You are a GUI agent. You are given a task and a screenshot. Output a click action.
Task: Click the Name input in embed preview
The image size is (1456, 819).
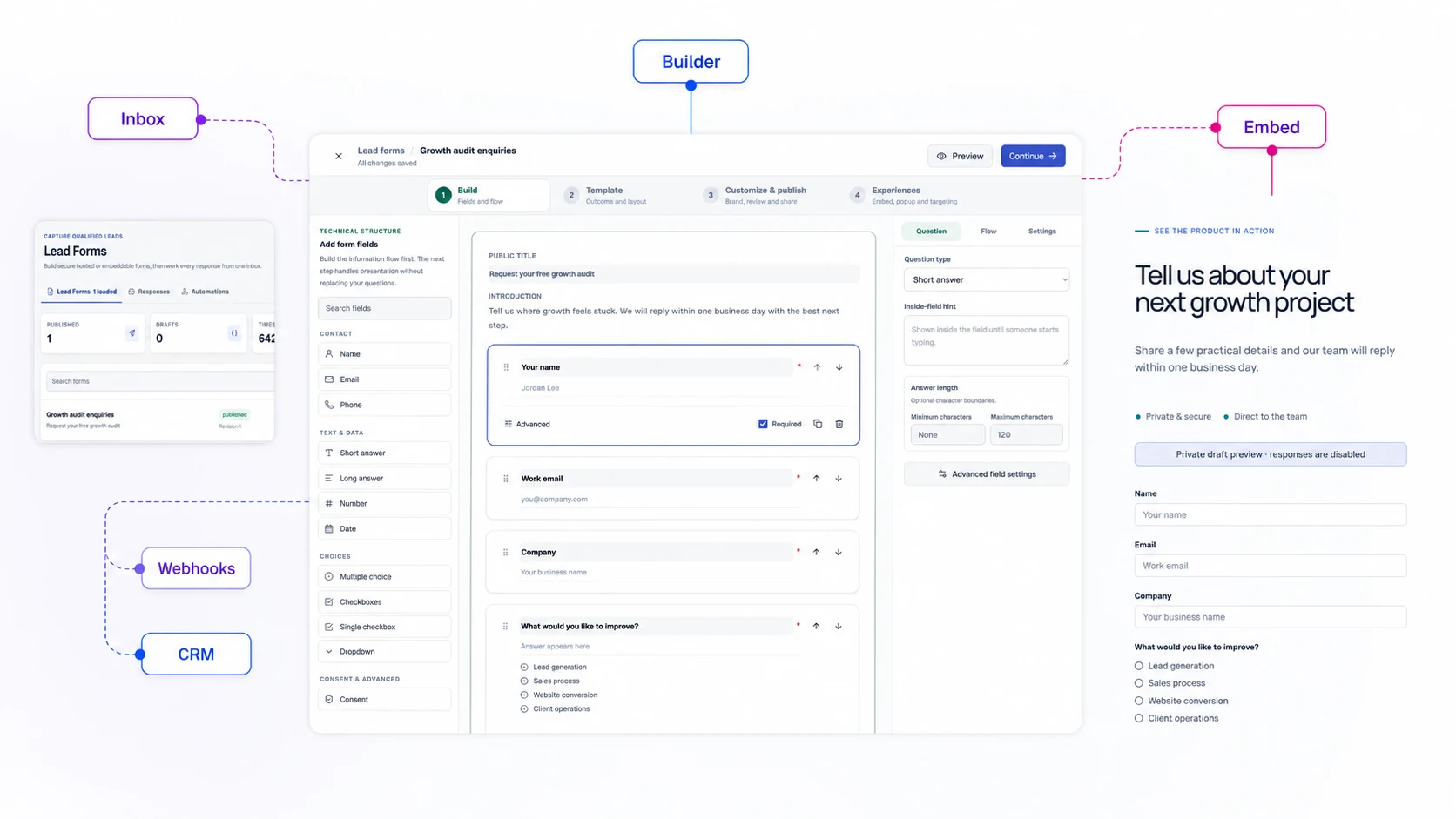point(1270,514)
